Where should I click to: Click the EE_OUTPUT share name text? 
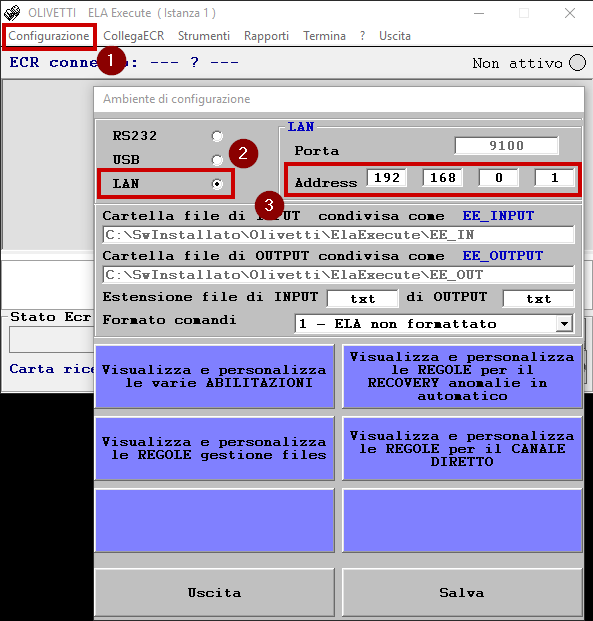click(503, 256)
